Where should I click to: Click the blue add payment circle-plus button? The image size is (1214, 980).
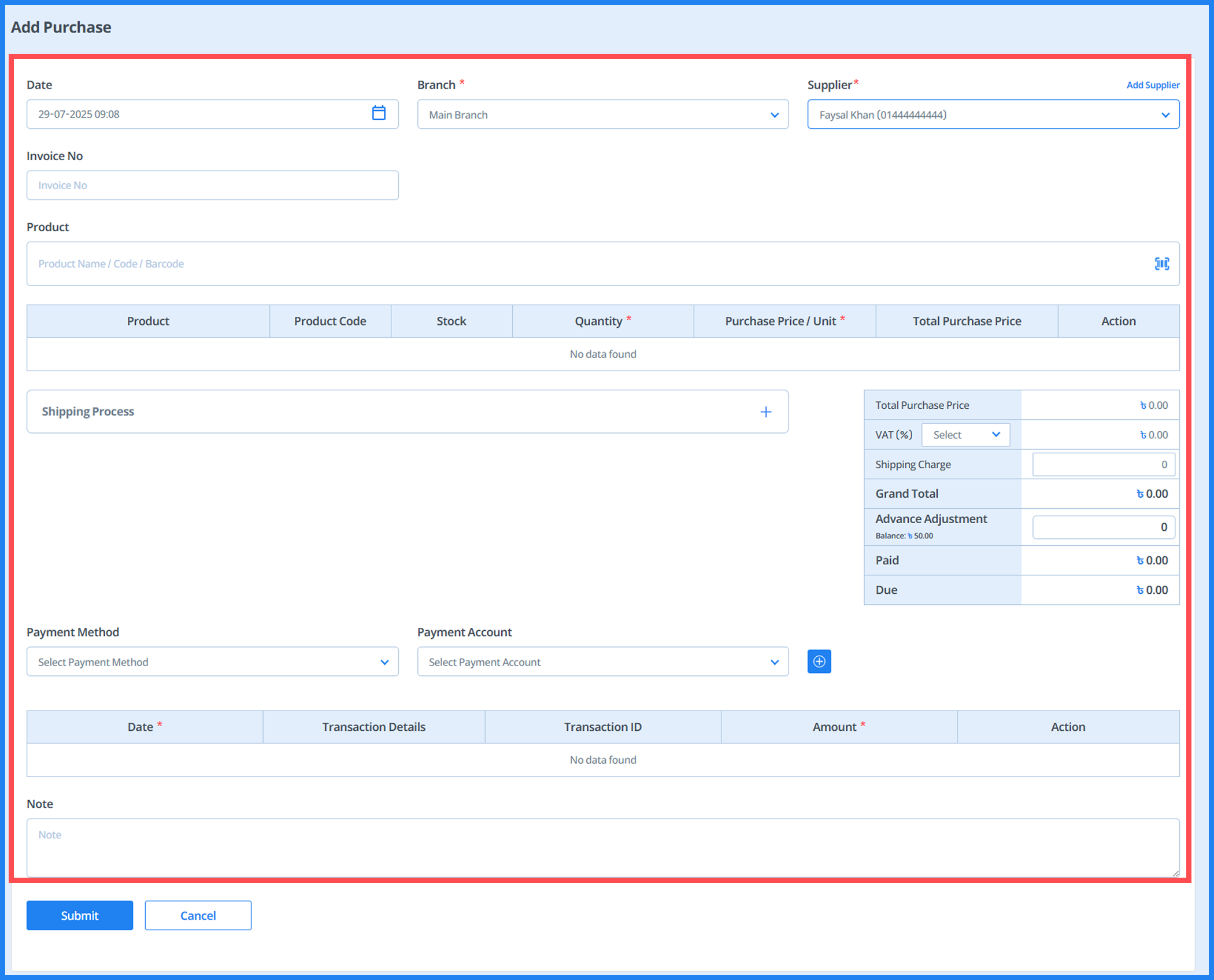[819, 661]
